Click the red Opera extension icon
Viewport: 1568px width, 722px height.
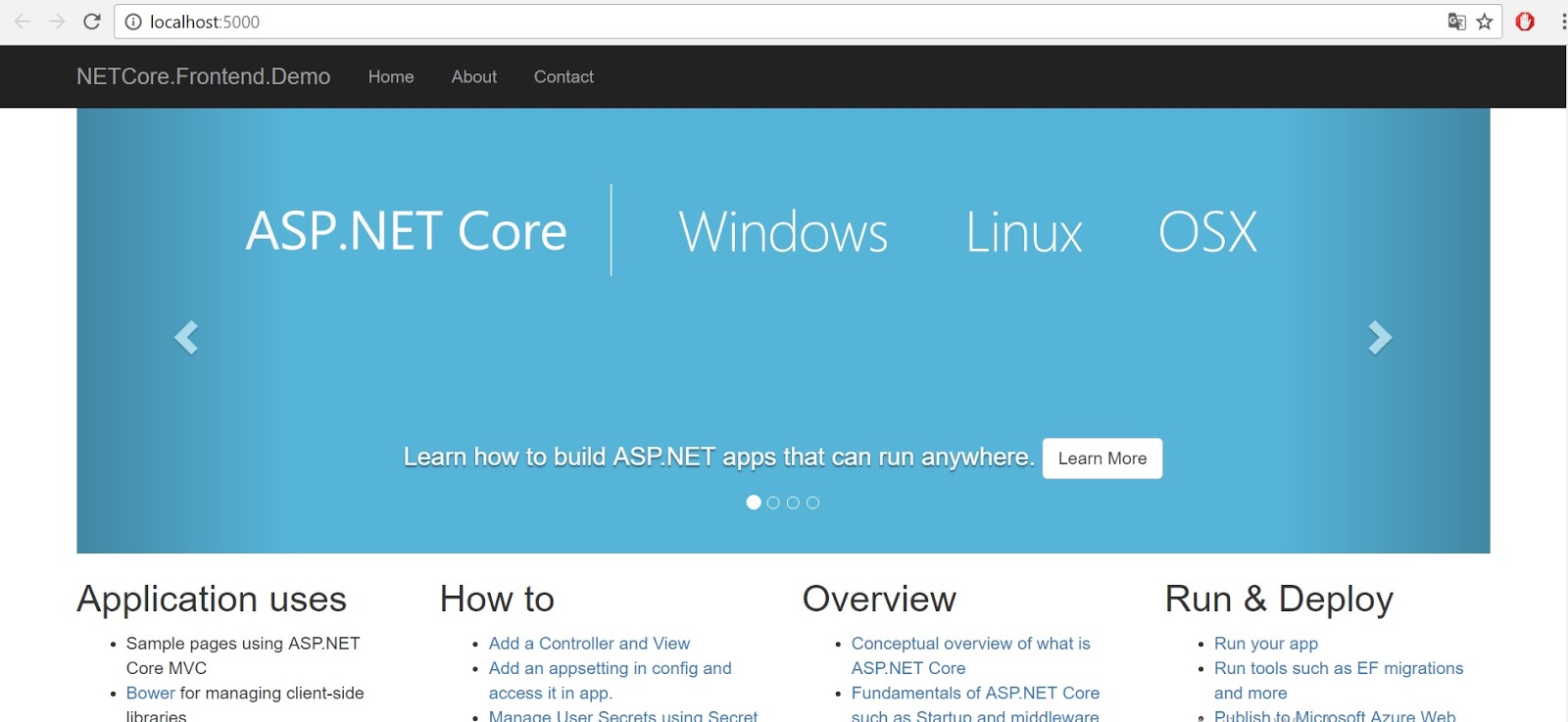[1525, 22]
